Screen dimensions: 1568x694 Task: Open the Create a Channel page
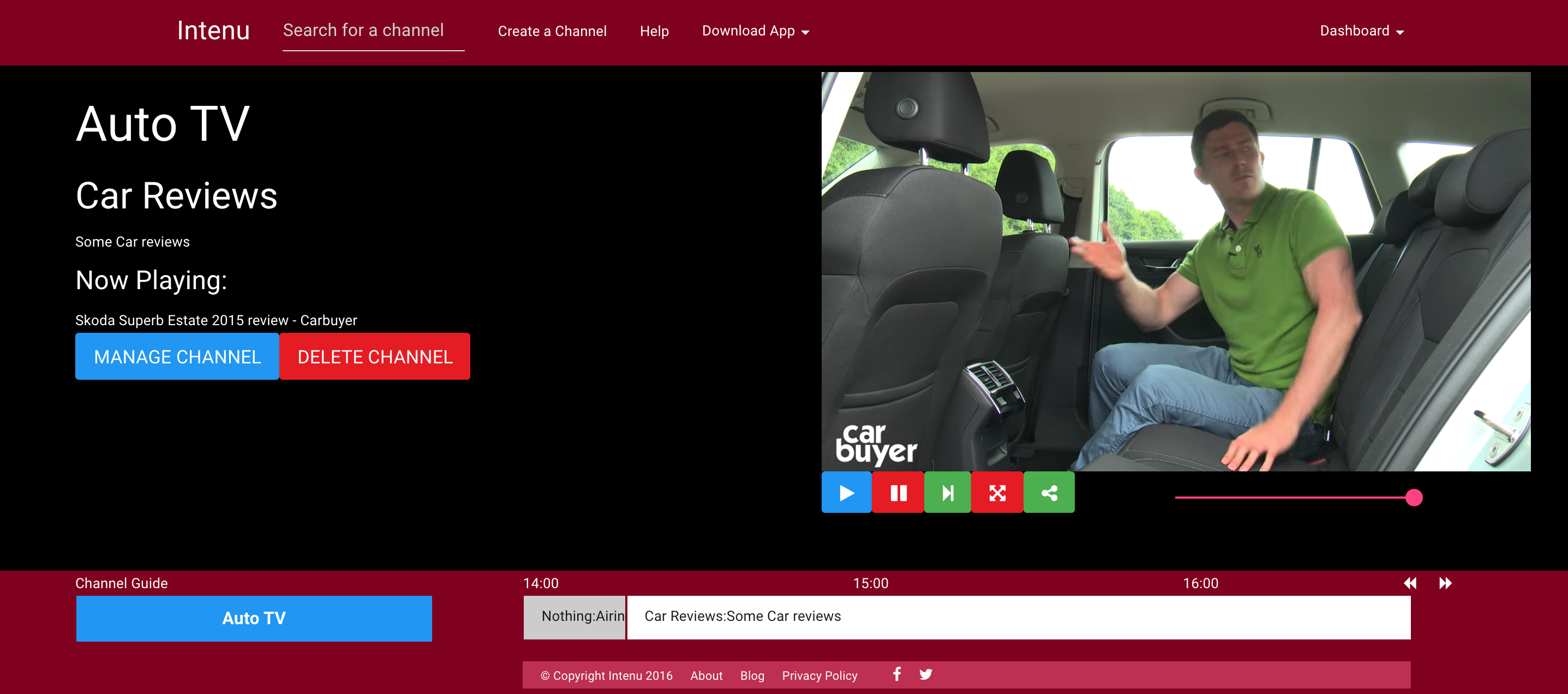(x=552, y=31)
